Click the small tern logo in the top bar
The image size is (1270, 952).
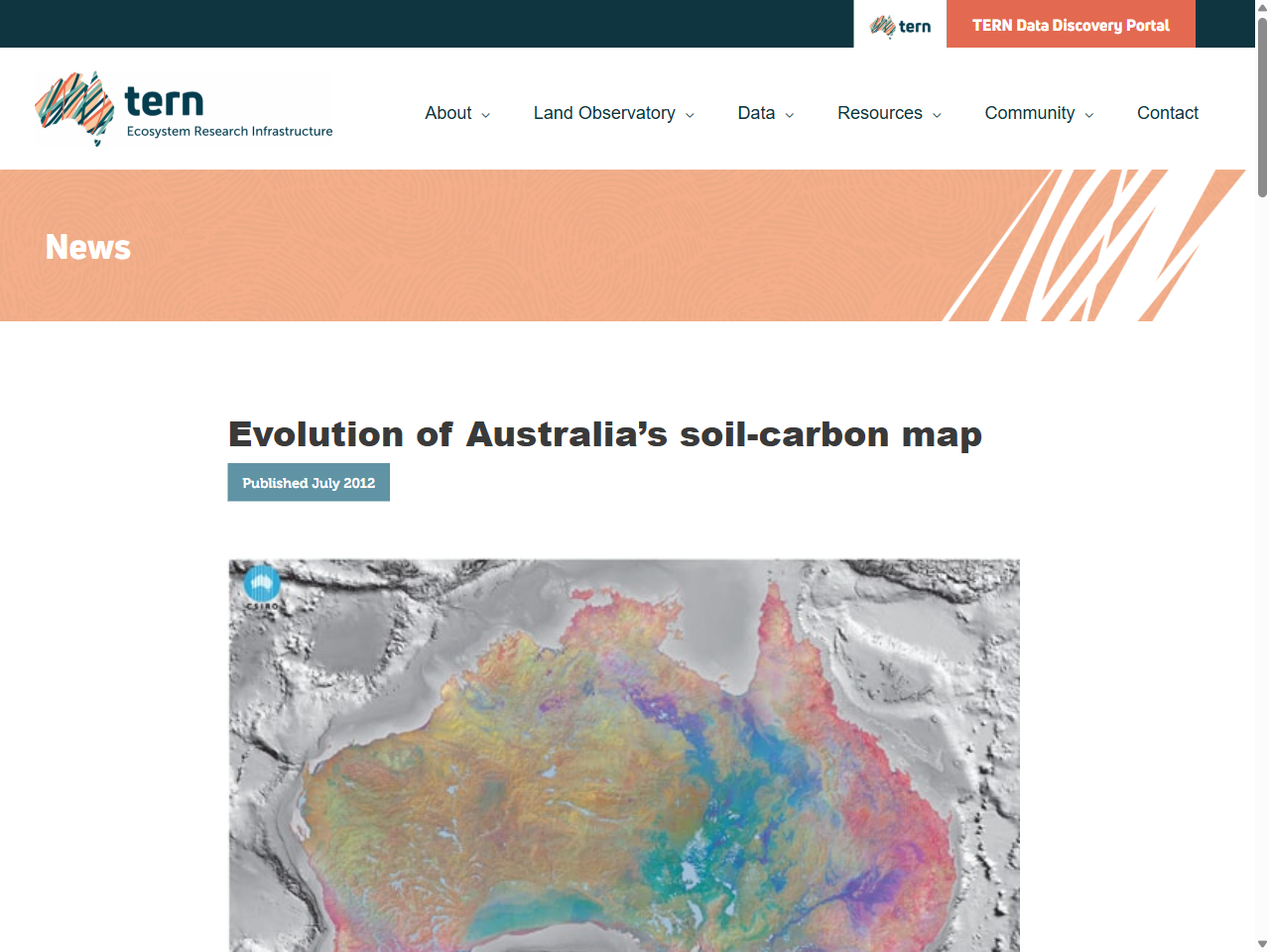coord(899,25)
